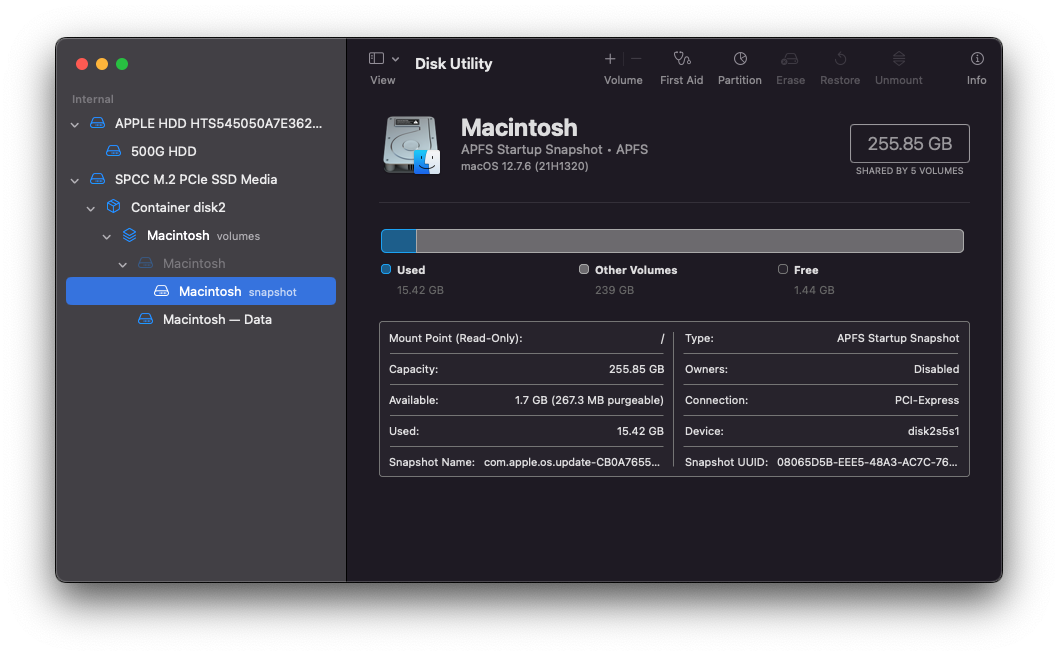The image size is (1058, 656).
Task: Click the Add Volume plus button
Action: coord(610,59)
